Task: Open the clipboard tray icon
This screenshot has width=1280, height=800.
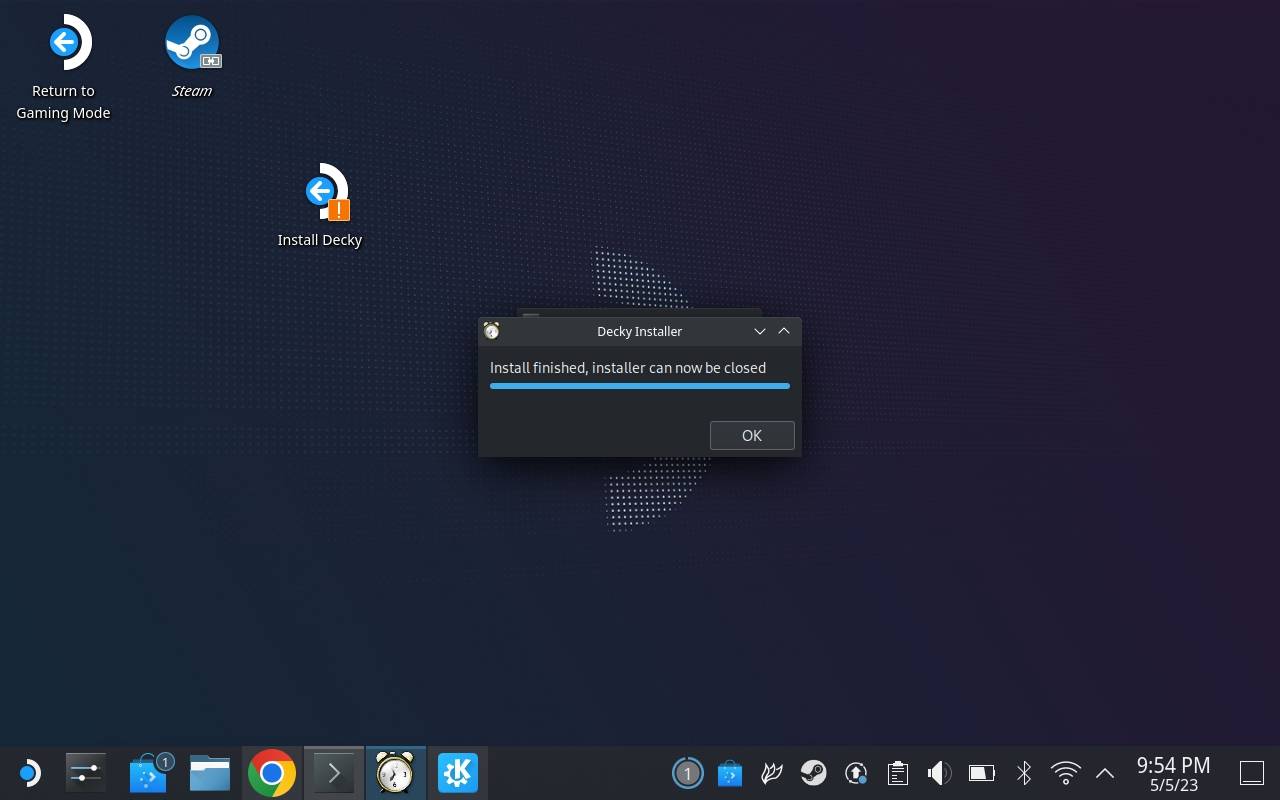Action: [897, 773]
